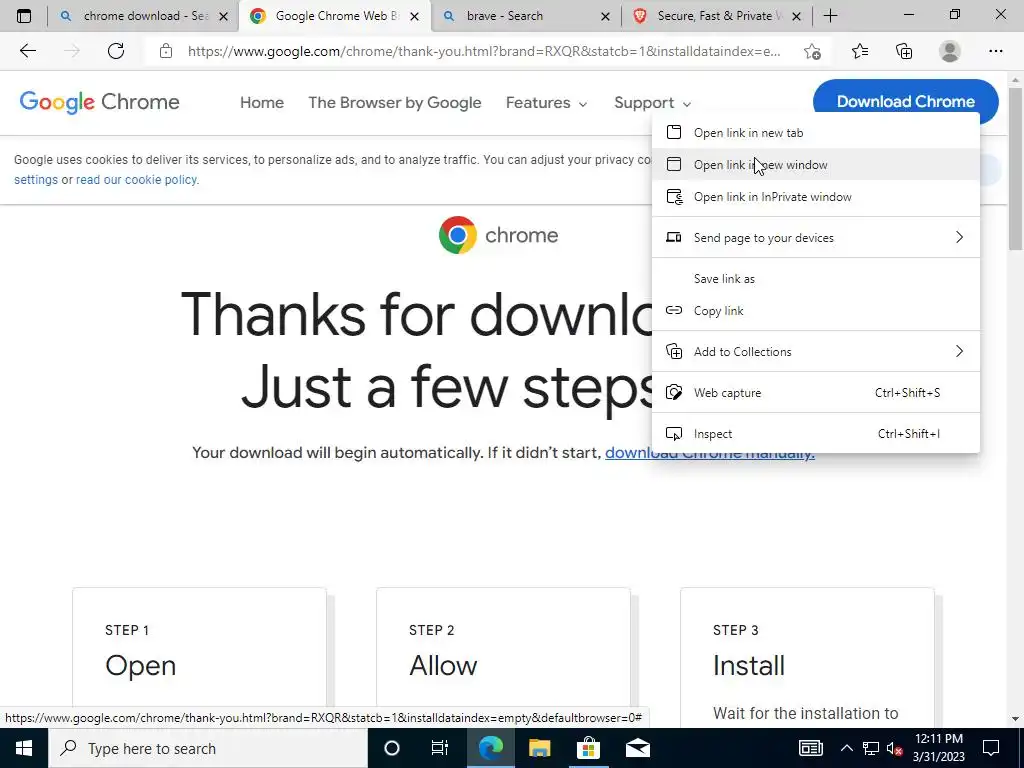This screenshot has height=768, width=1024.
Task: Open Cortana circle icon in taskbar
Action: (x=392, y=748)
